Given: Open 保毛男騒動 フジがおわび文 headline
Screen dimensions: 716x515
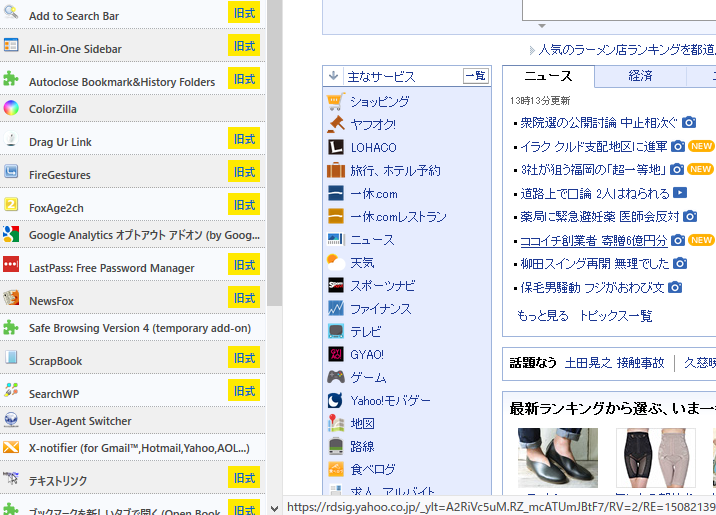Looking at the screenshot, I should click(x=592, y=288).
